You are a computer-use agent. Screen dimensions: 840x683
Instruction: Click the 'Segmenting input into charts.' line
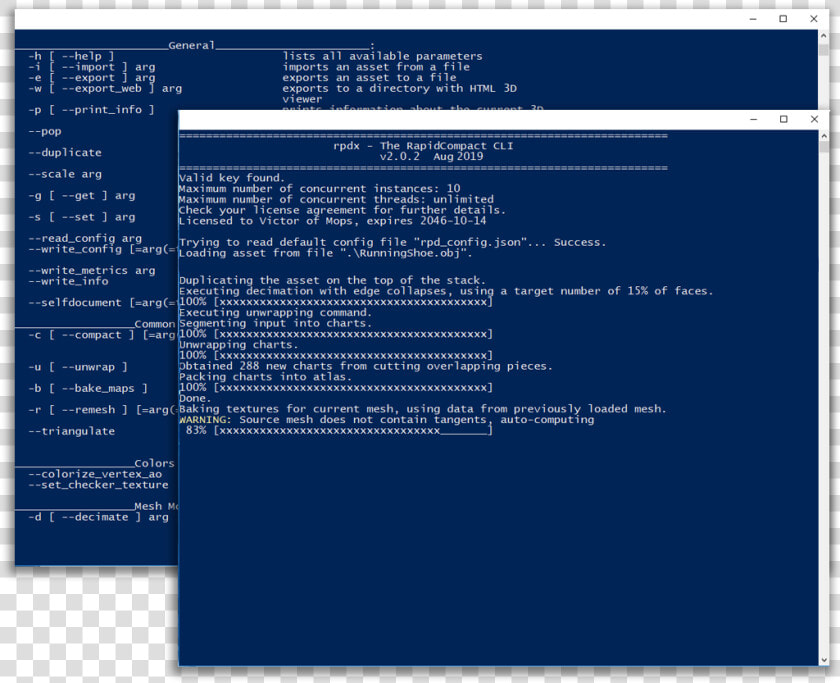coord(275,323)
